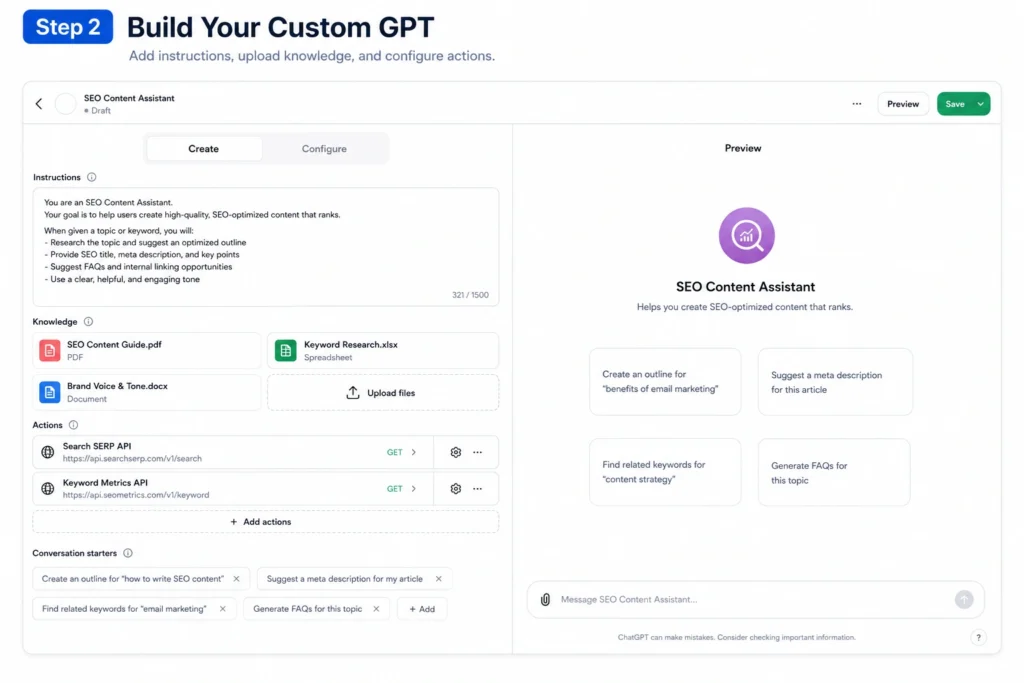Screen dimensions: 1024x683
Task: Expand Keyword Metrics API GET chevron
Action: click(x=413, y=488)
